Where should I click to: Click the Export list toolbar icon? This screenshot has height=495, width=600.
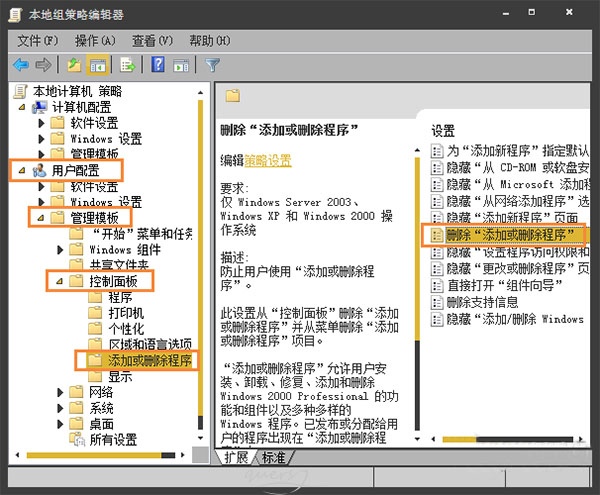point(128,65)
